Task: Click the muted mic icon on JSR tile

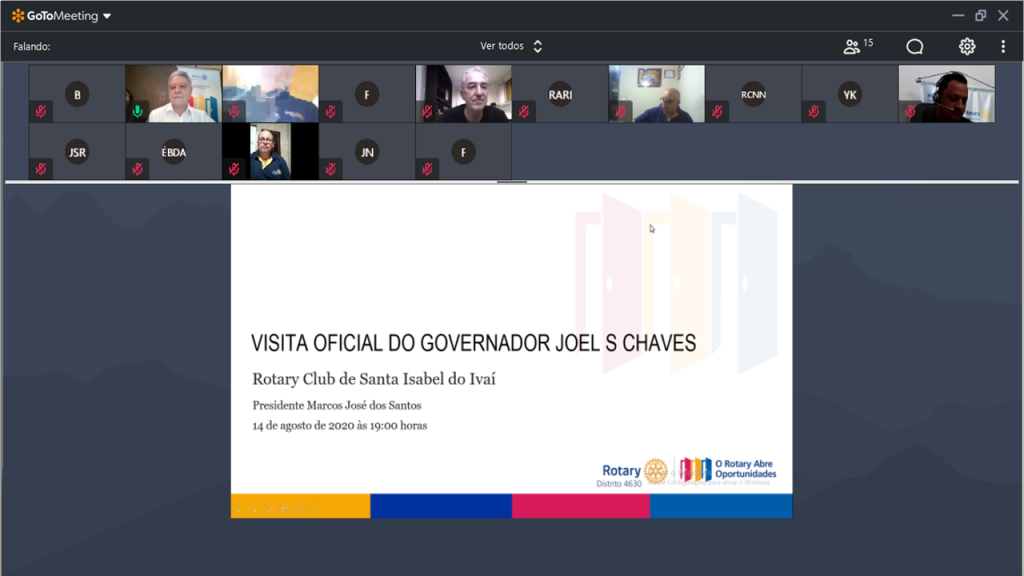Action: (x=41, y=169)
